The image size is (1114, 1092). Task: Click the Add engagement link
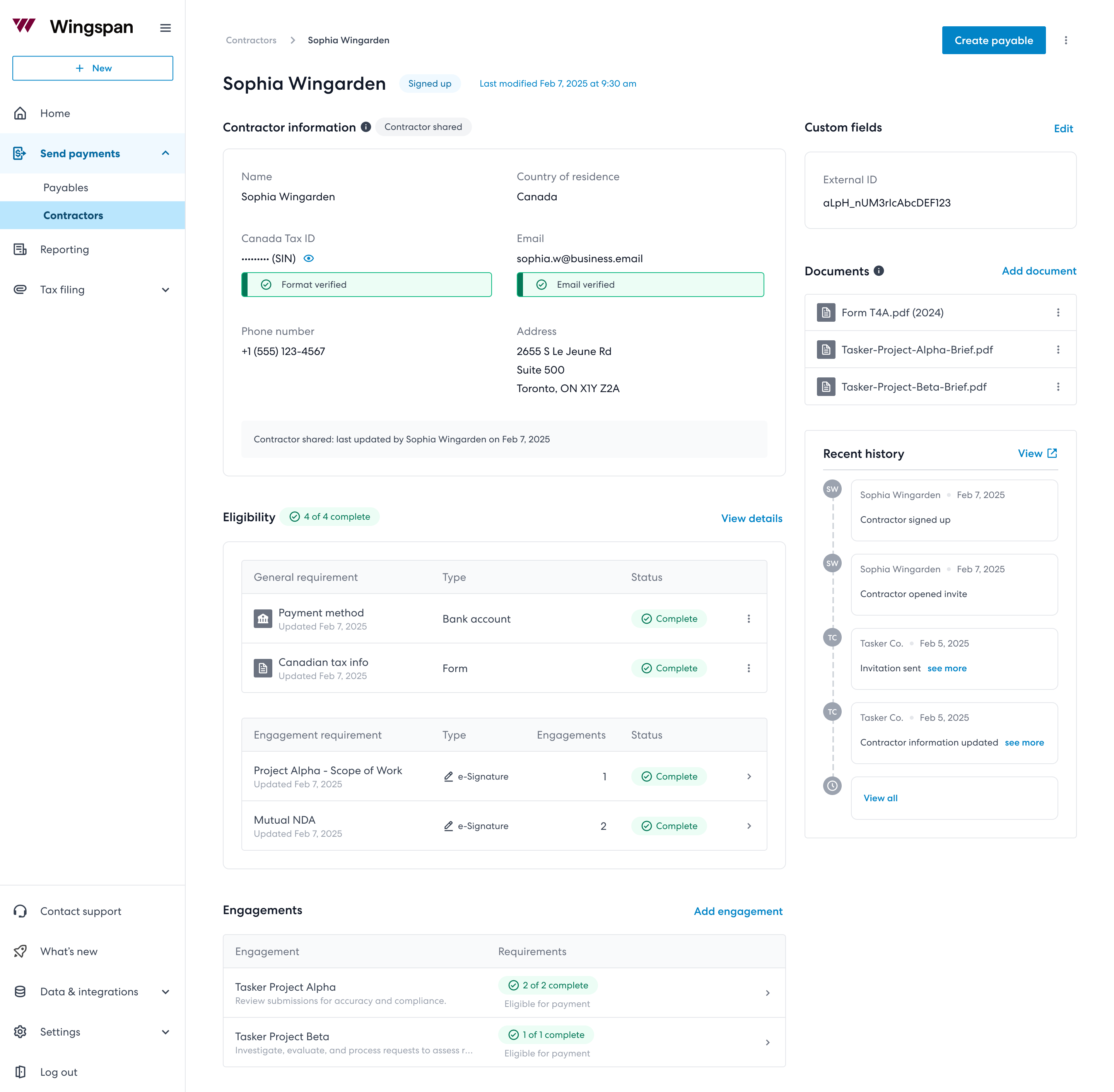click(738, 911)
